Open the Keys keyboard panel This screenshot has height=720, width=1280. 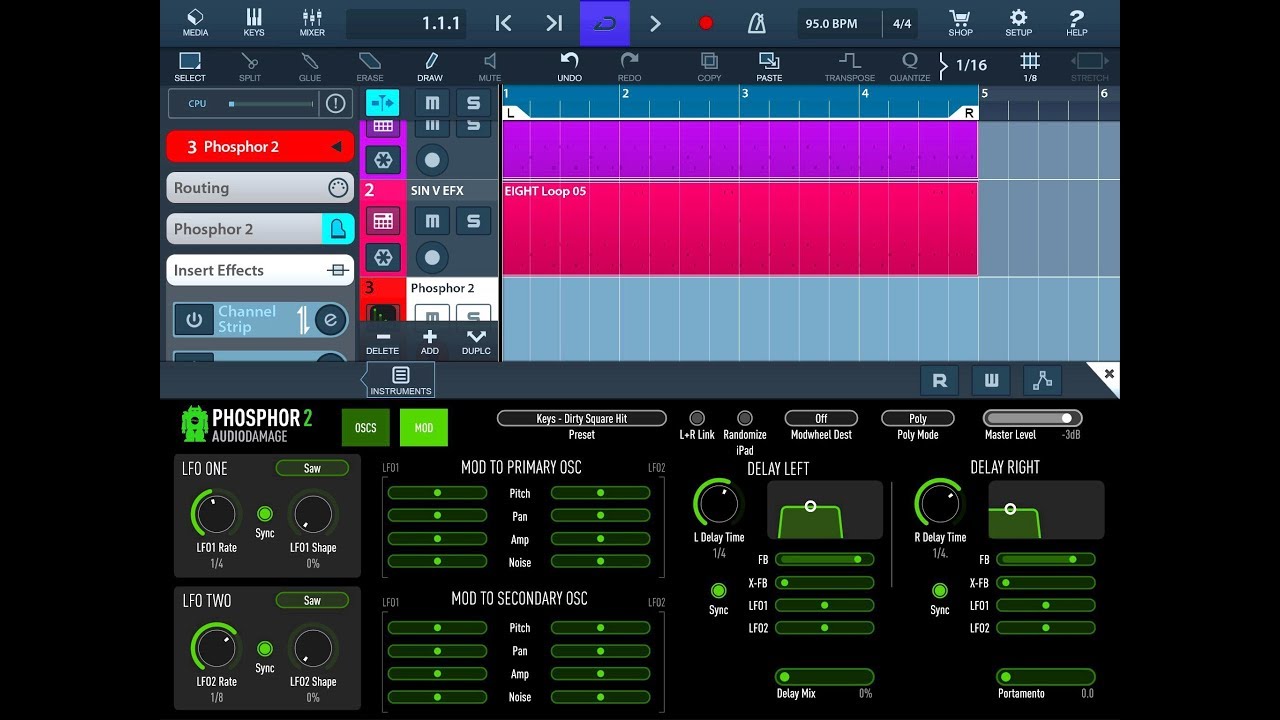click(254, 22)
